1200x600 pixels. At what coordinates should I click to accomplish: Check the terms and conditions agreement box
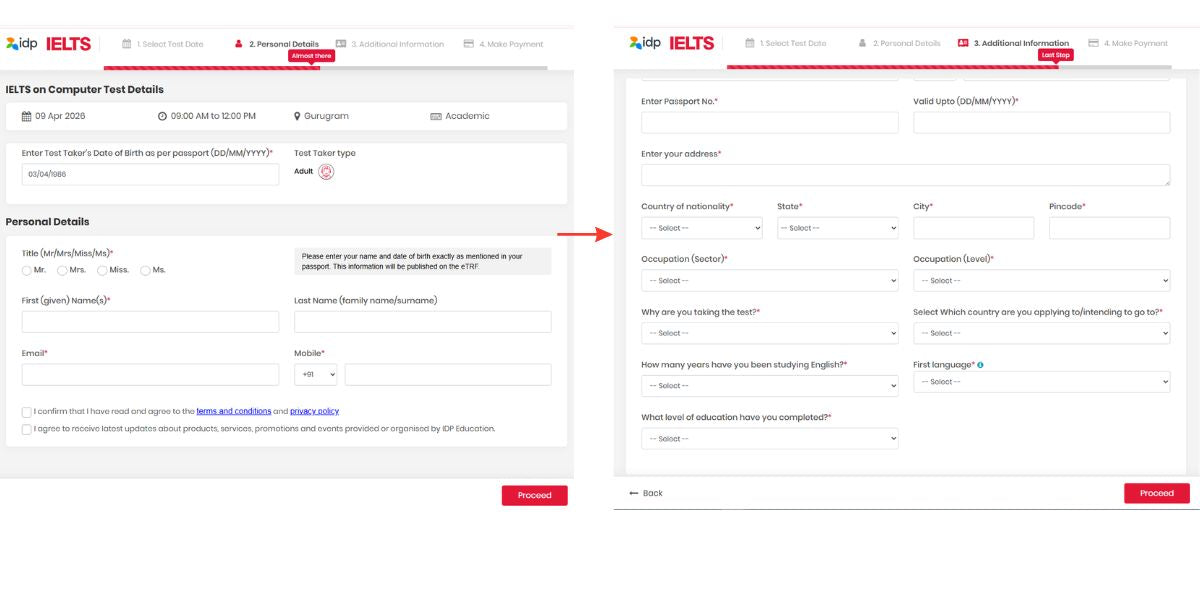(x=27, y=412)
